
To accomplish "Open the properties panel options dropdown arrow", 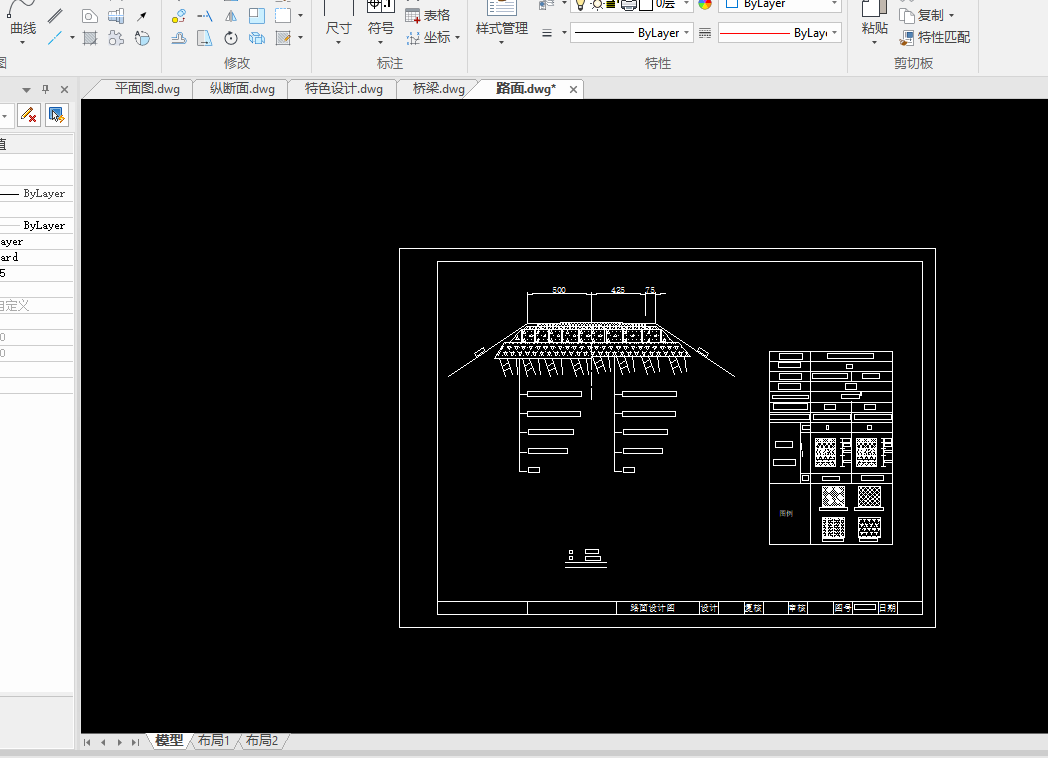I will point(26,90).
